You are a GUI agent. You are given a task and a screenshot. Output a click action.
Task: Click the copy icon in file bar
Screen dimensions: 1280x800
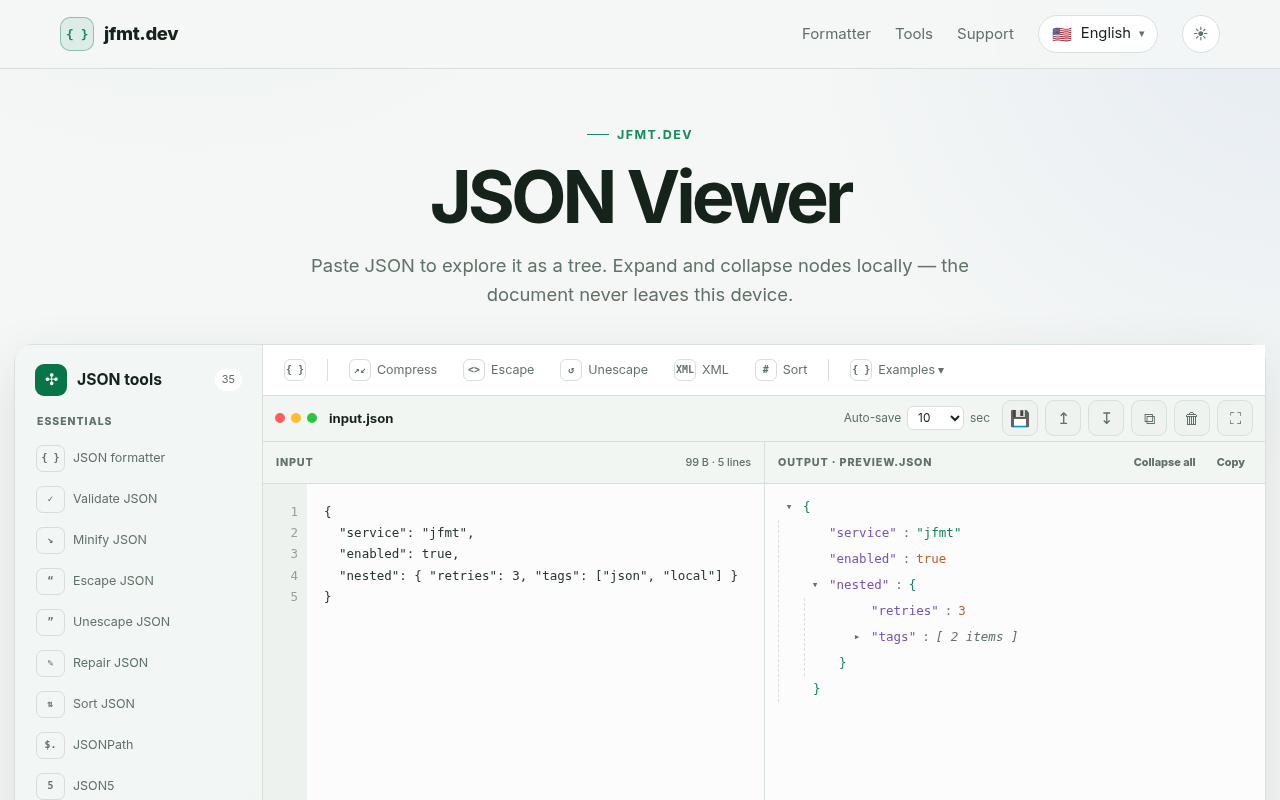pos(1149,418)
